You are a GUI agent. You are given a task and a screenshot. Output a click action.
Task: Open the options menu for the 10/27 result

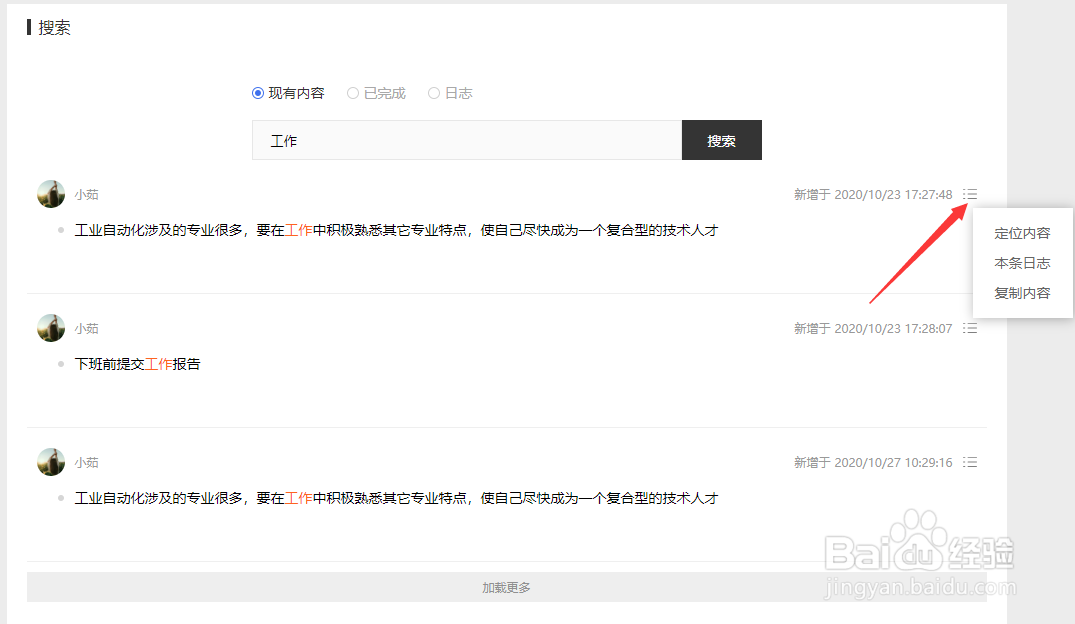(969, 462)
